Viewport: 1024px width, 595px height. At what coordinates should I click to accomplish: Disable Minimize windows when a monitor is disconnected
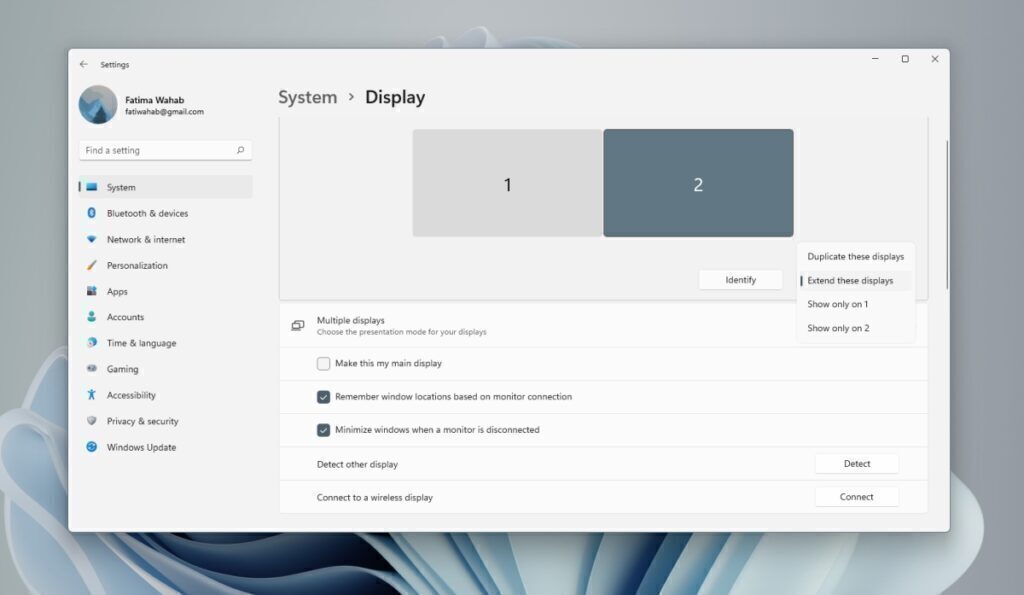point(323,430)
